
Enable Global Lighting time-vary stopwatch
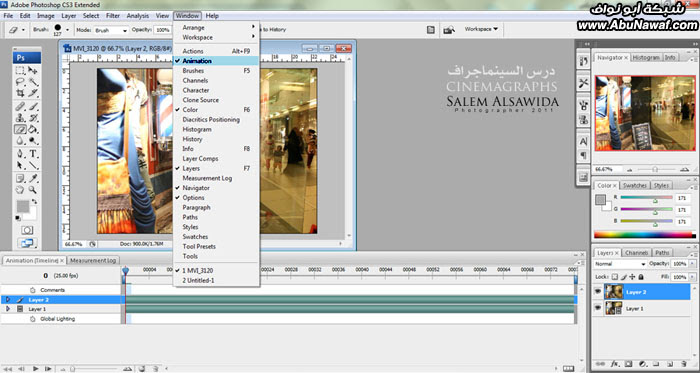[32, 319]
